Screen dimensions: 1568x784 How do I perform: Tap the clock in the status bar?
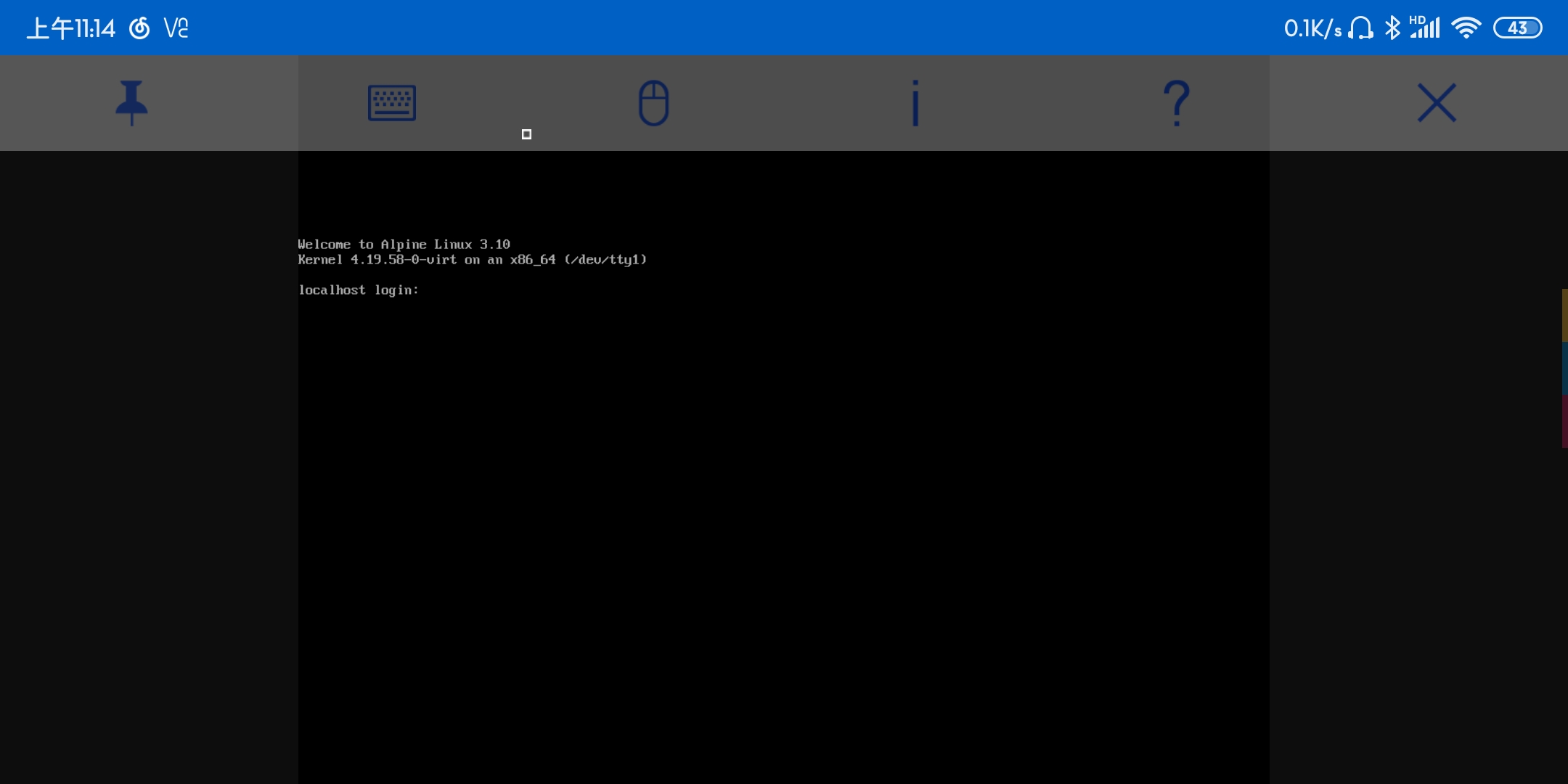click(71, 28)
